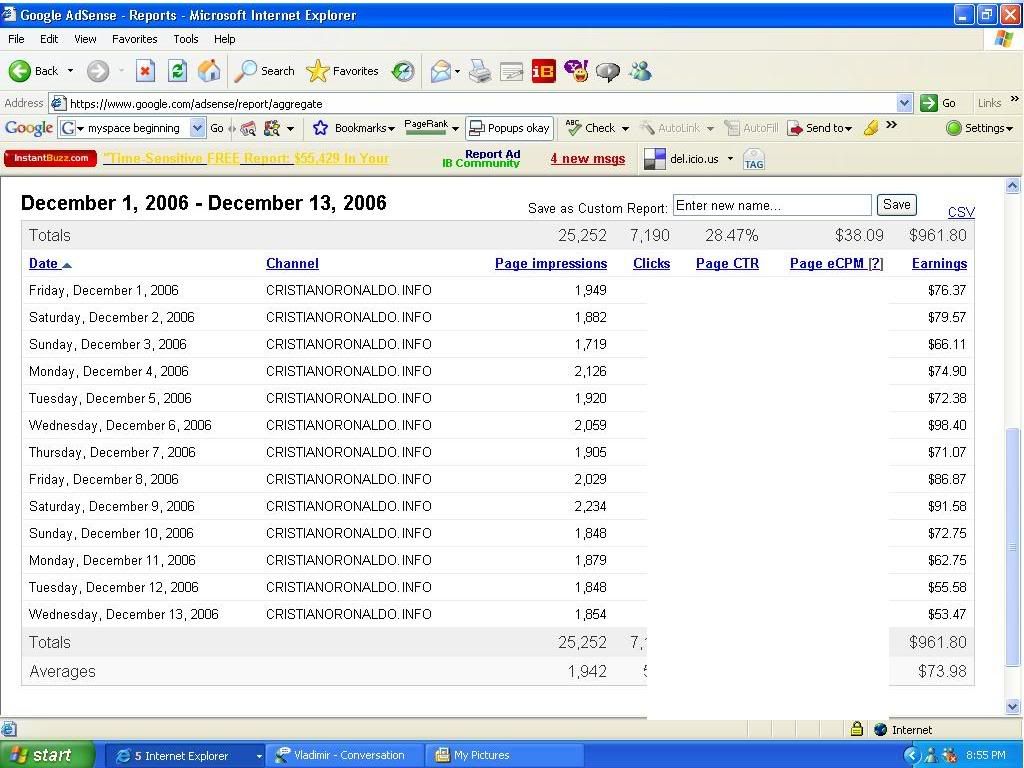
Task: Click the Back navigation arrow icon
Action: coord(20,71)
